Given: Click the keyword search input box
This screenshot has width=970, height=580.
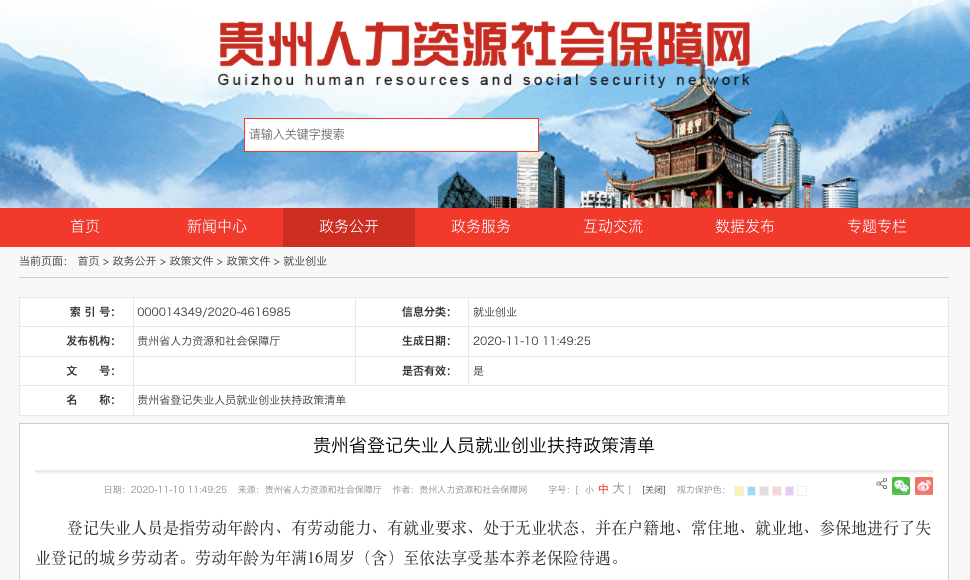Looking at the screenshot, I should 391,135.
